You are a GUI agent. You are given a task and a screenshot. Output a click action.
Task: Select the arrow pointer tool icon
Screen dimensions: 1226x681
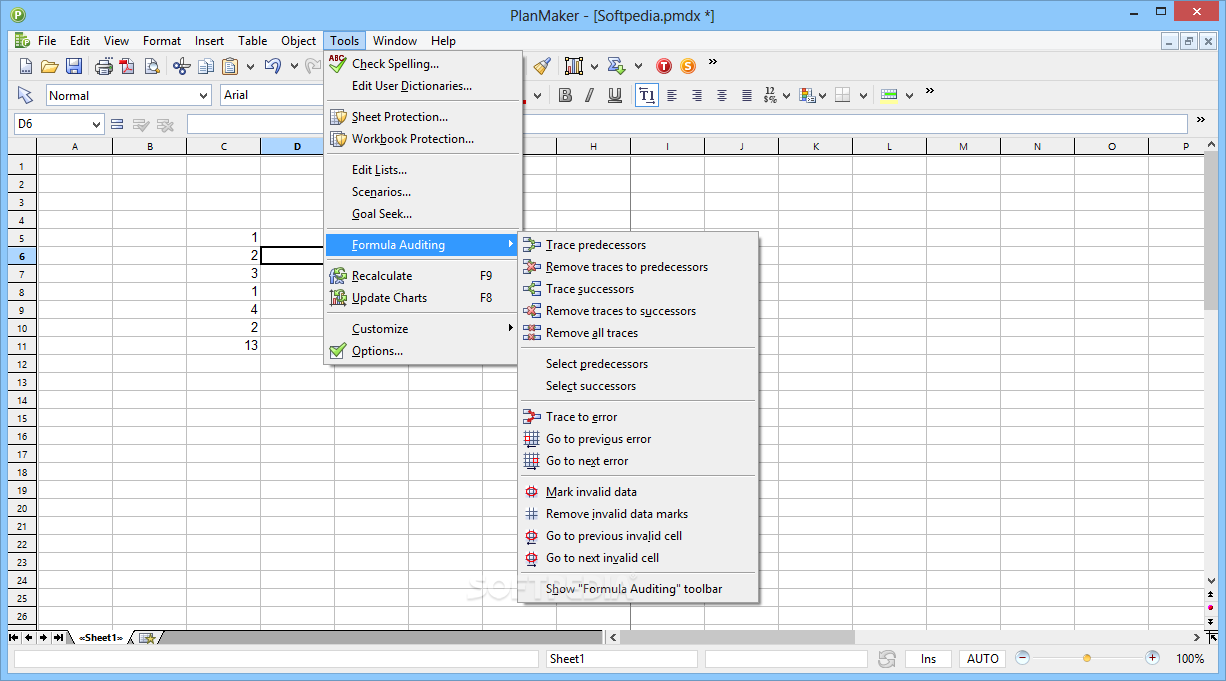(x=26, y=95)
